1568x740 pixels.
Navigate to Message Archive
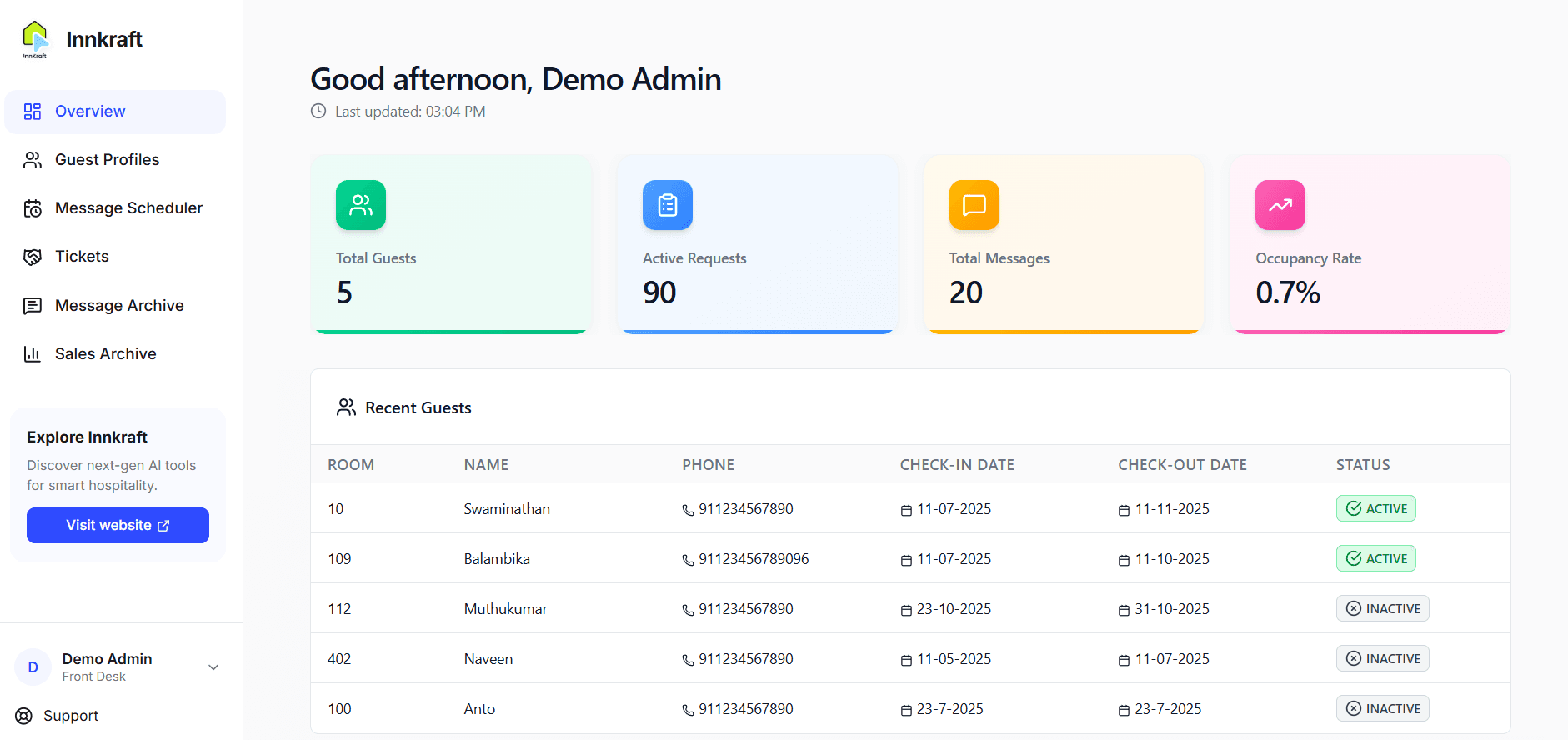tap(115, 306)
